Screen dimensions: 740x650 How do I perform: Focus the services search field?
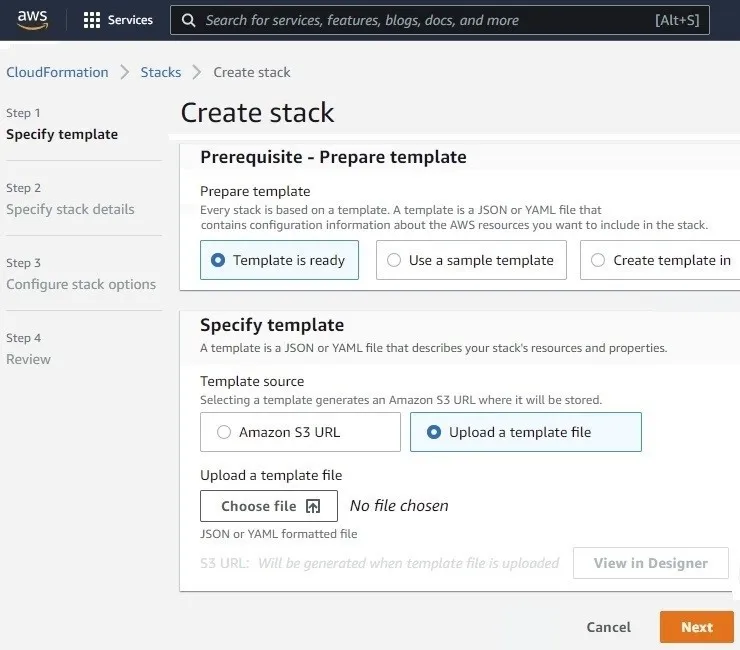pyautogui.click(x=439, y=20)
